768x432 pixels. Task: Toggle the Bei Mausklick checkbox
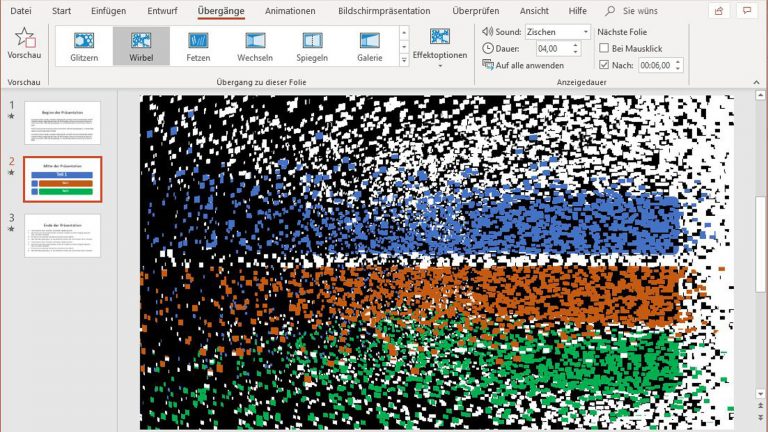pos(603,48)
